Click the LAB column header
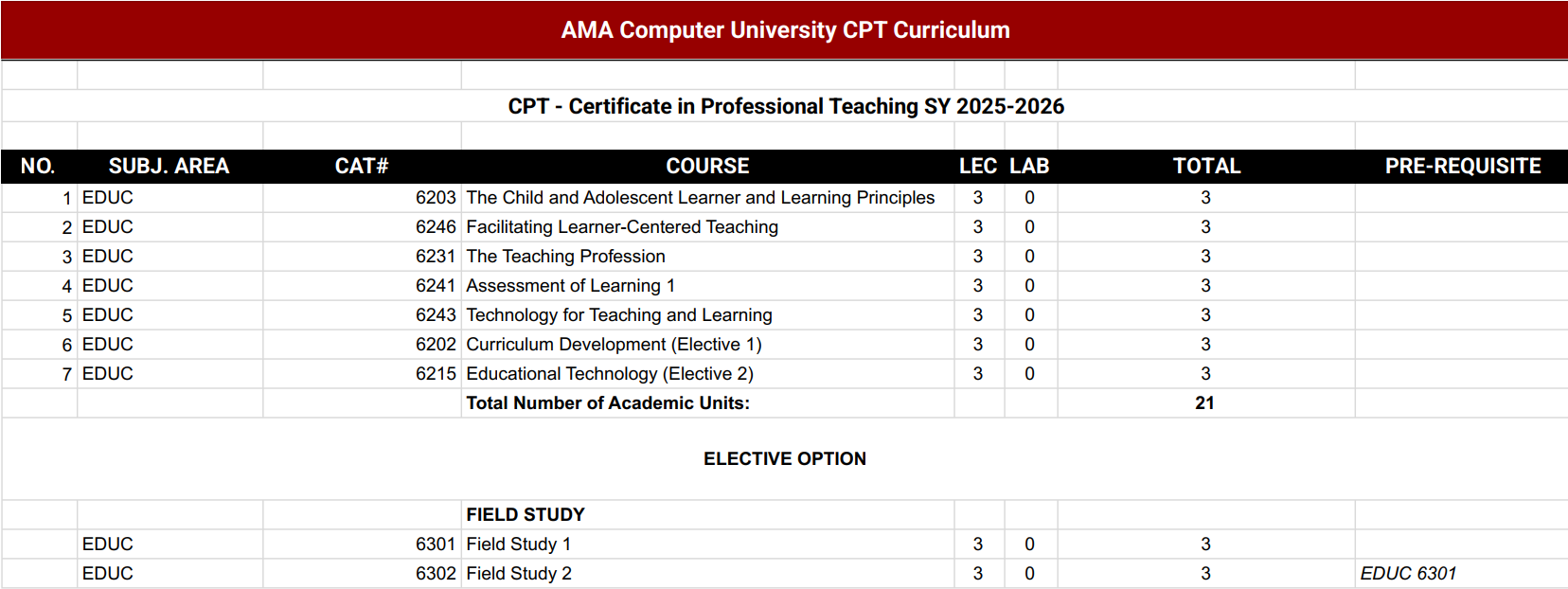Viewport: 1568px width, 589px height. click(1029, 167)
